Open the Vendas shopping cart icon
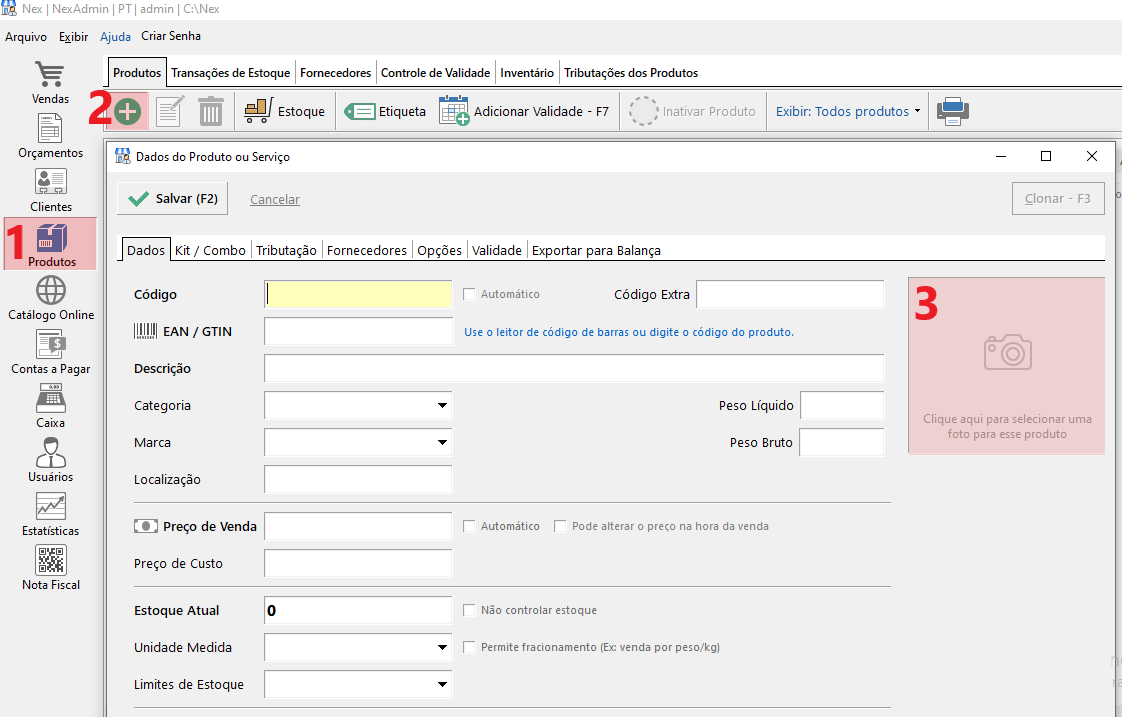 coord(50,76)
